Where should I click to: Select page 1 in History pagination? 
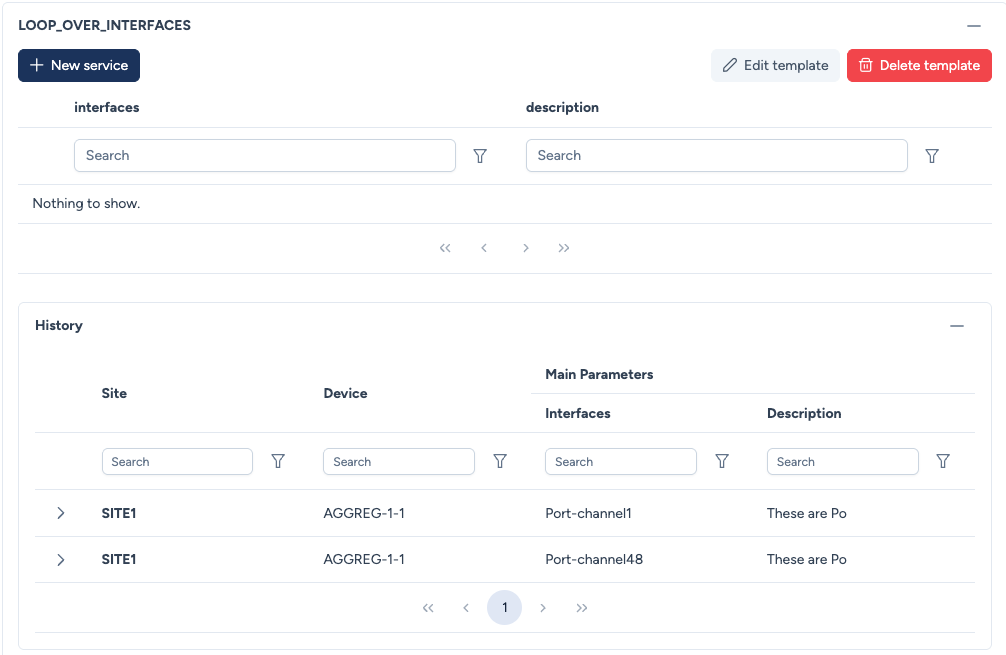(504, 608)
